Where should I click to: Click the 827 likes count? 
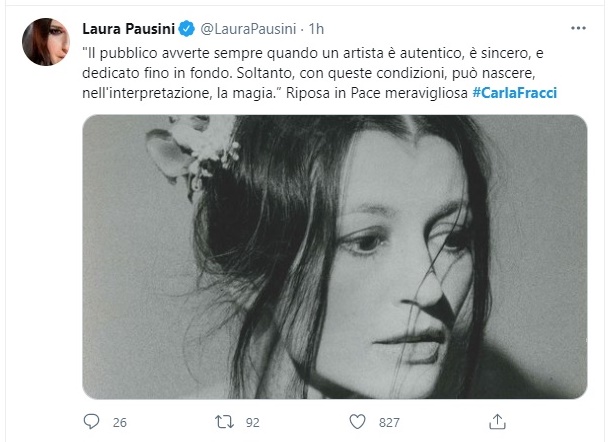point(389,422)
